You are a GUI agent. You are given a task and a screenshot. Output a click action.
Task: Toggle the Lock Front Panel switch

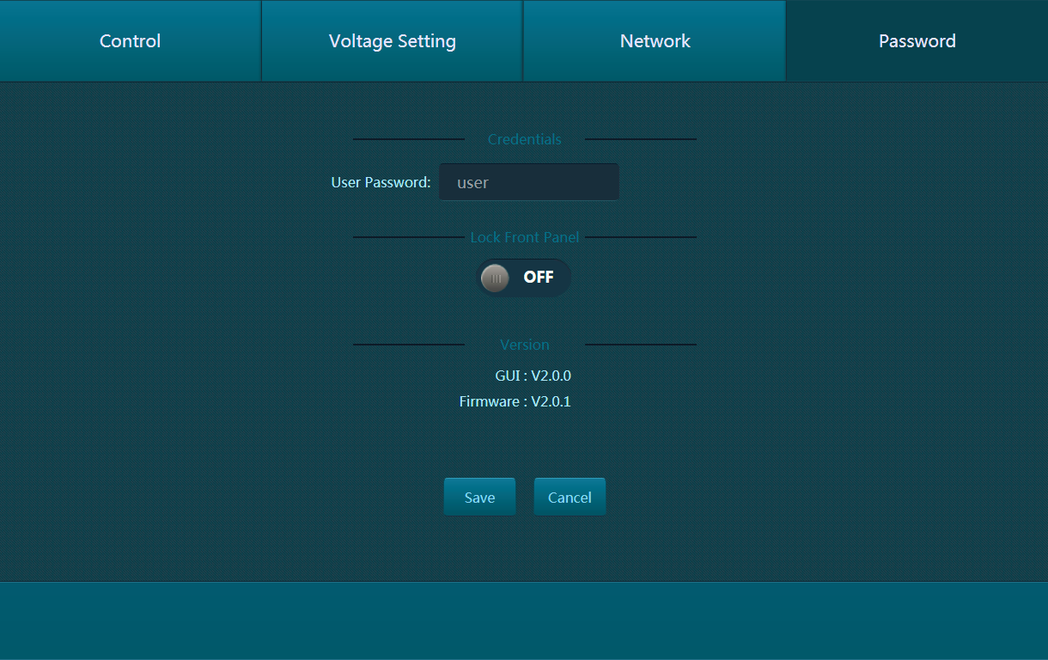(x=524, y=277)
